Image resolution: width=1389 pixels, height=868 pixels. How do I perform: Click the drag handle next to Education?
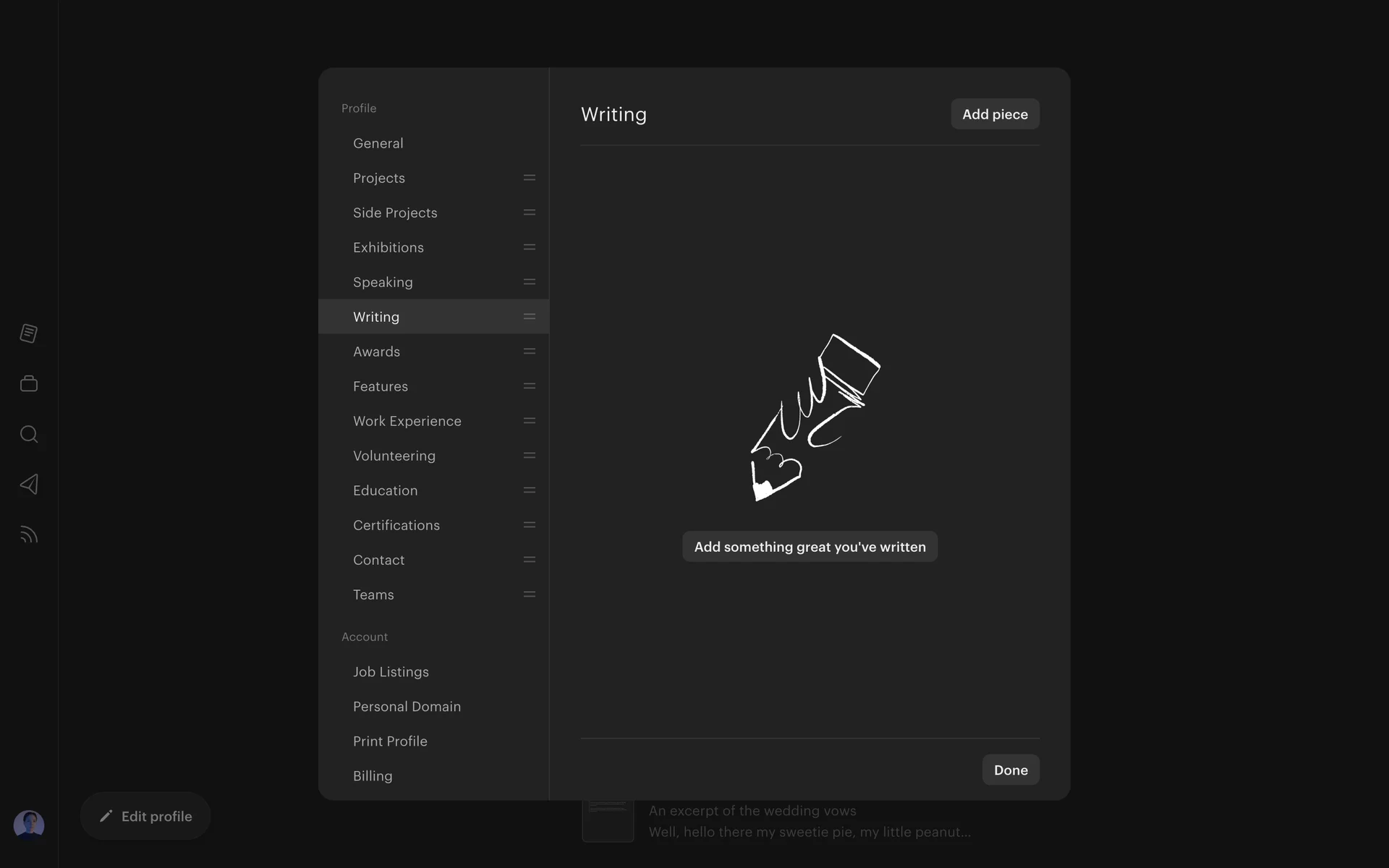530,490
